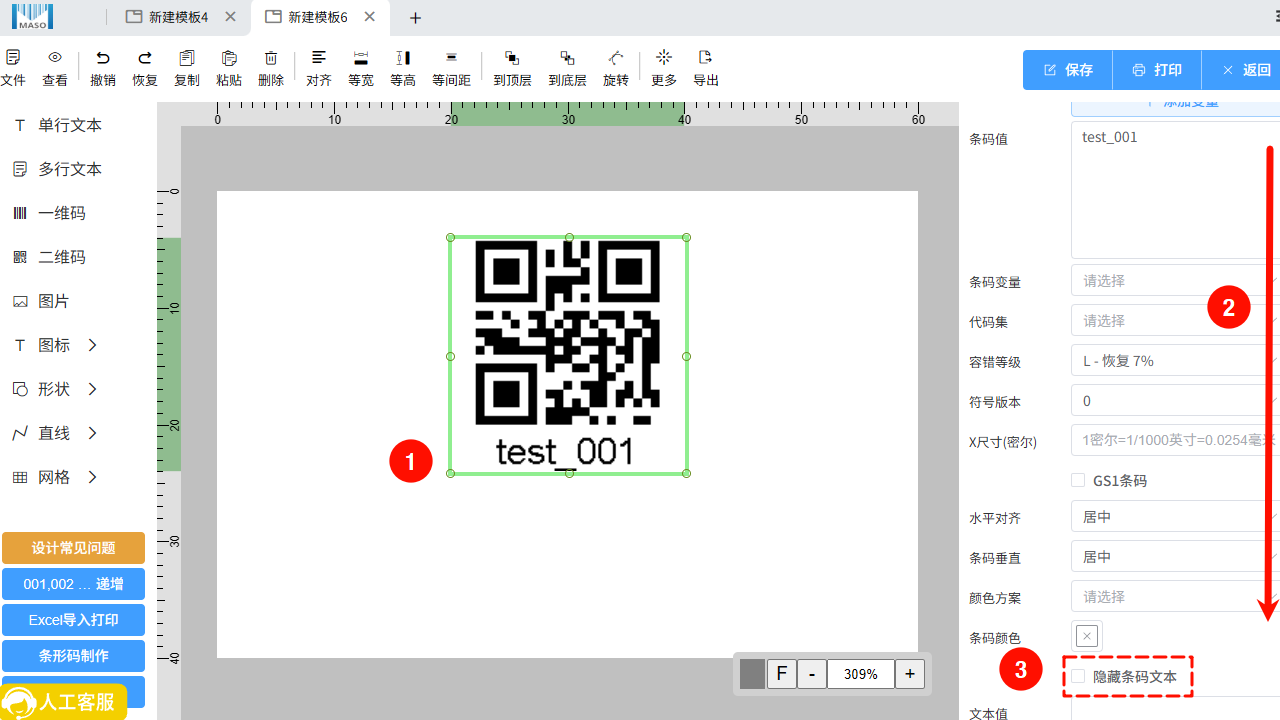
Task: Check the 隐藏条码文本 checkbox
Action: [x=1078, y=677]
